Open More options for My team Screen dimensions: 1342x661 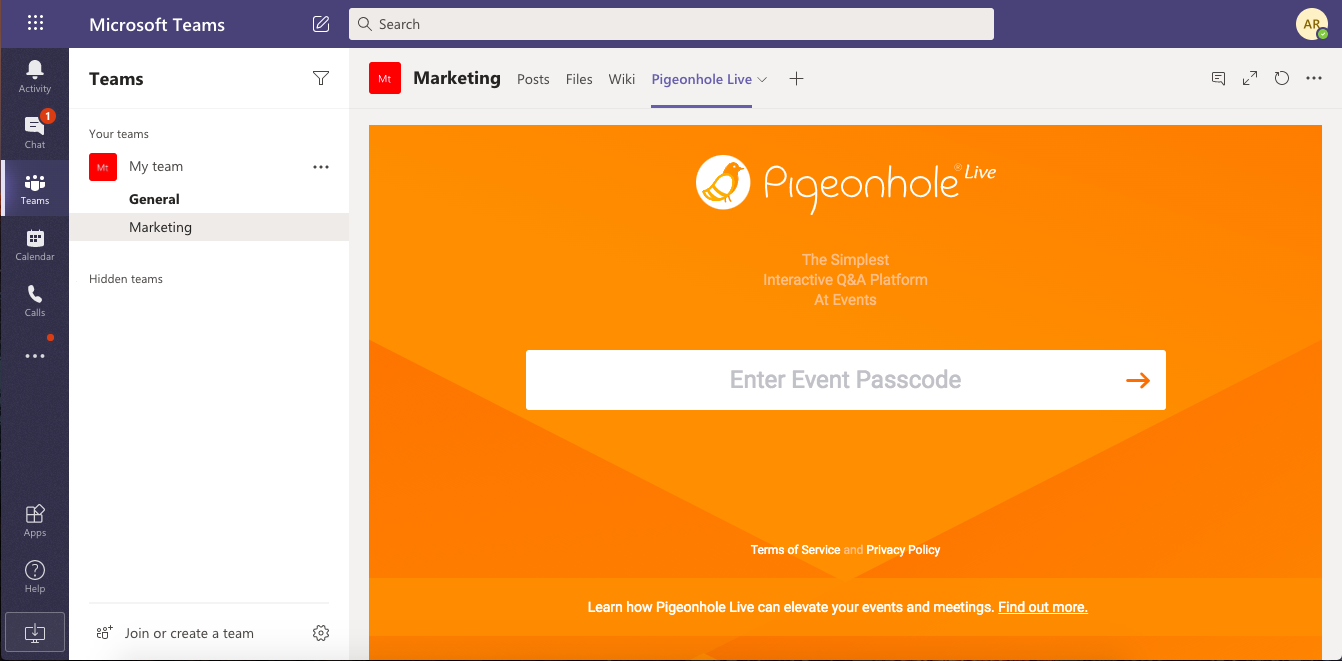point(321,167)
